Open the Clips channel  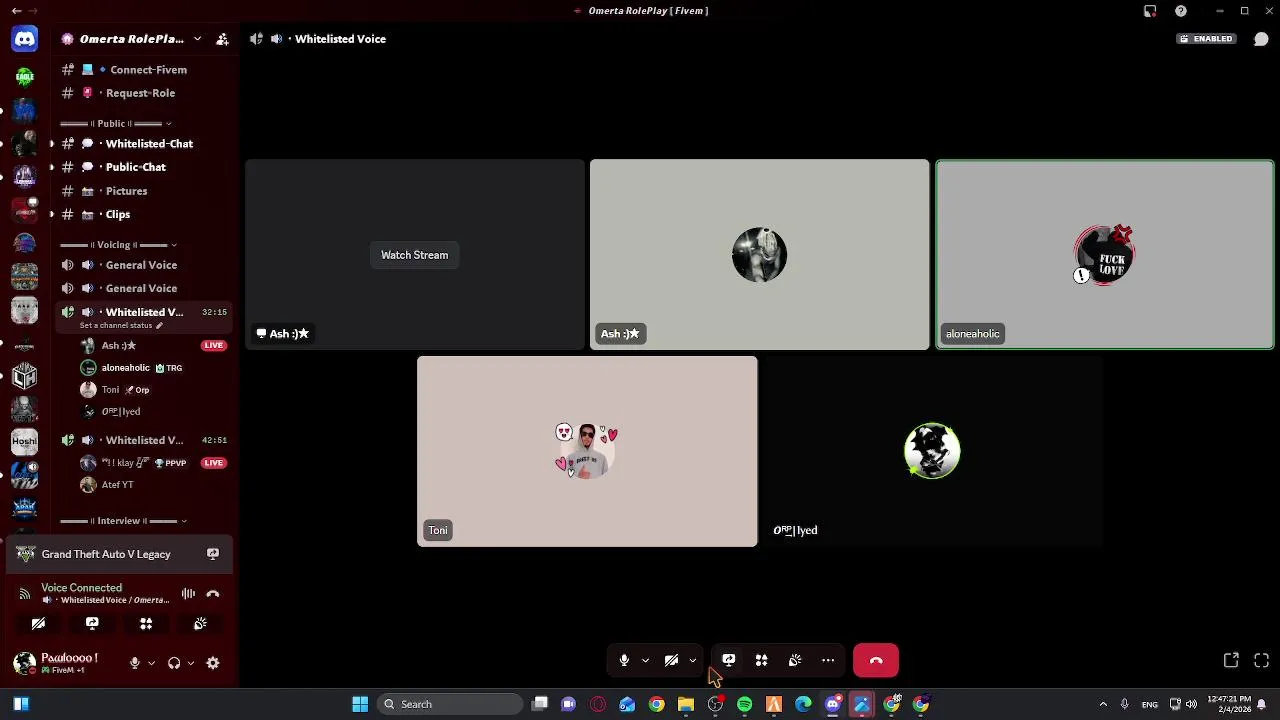[x=144, y=214]
